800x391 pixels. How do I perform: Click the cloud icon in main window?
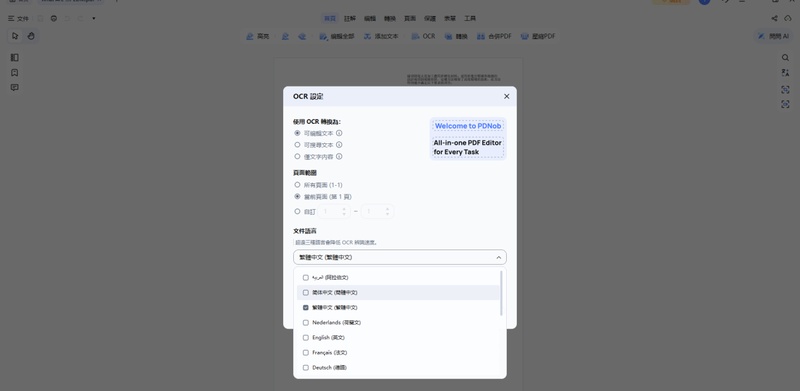(788, 18)
